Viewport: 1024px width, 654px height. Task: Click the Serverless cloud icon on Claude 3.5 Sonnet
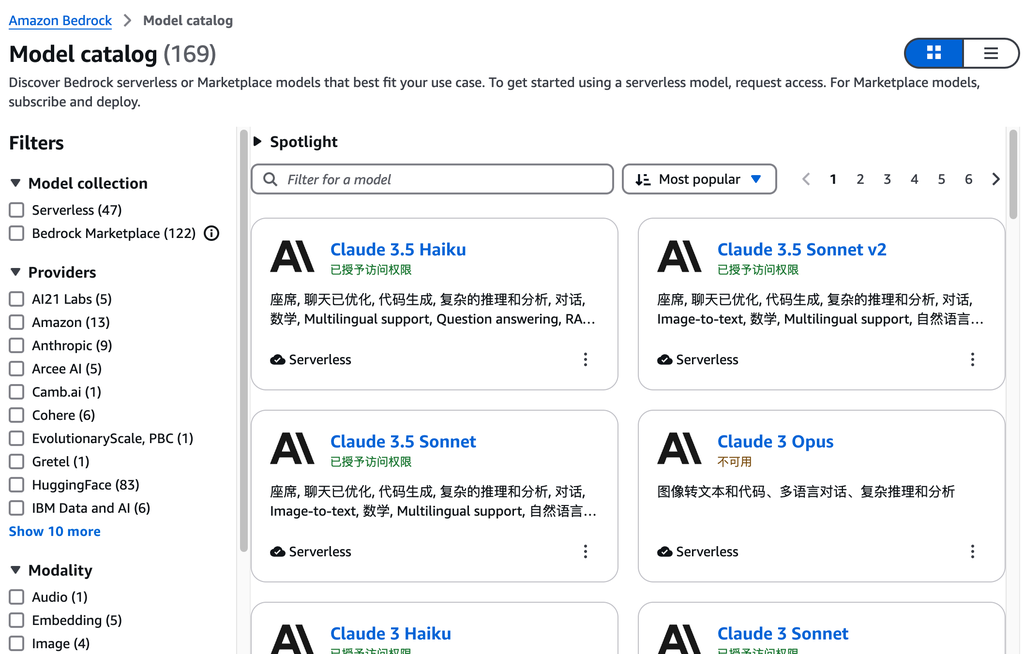click(278, 551)
